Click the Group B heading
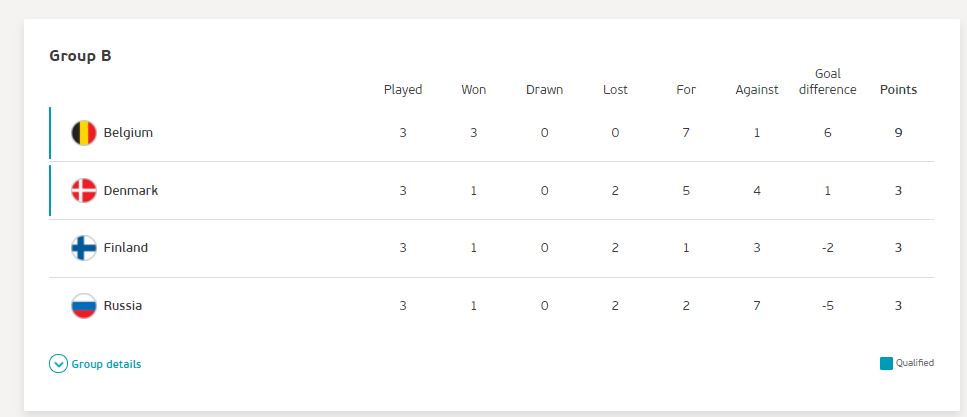Image resolution: width=967 pixels, height=417 pixels. click(x=80, y=56)
